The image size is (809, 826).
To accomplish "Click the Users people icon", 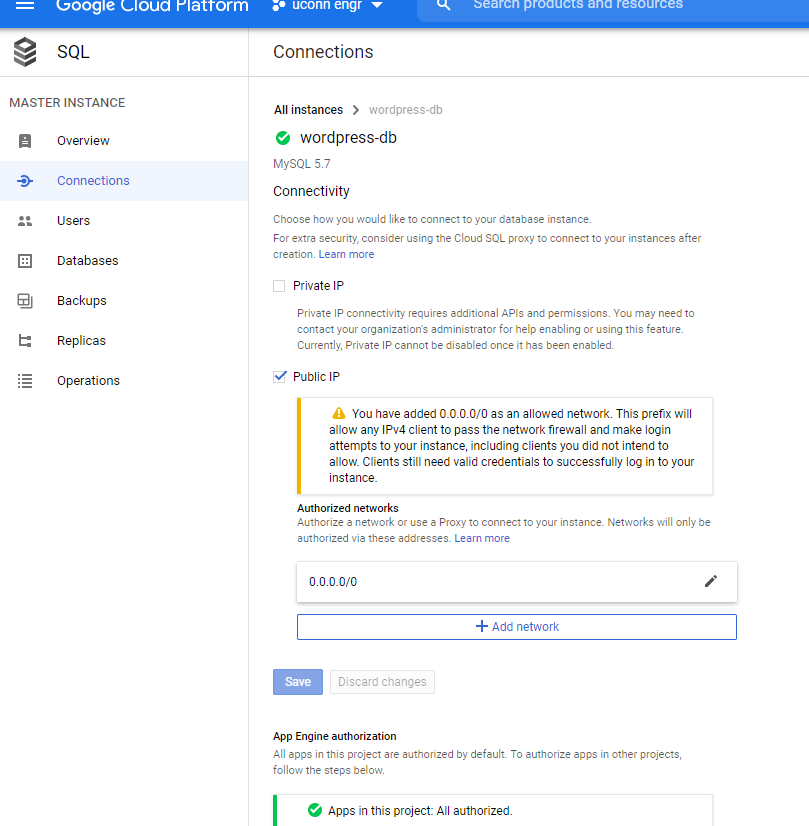I will pyautogui.click(x=25, y=221).
